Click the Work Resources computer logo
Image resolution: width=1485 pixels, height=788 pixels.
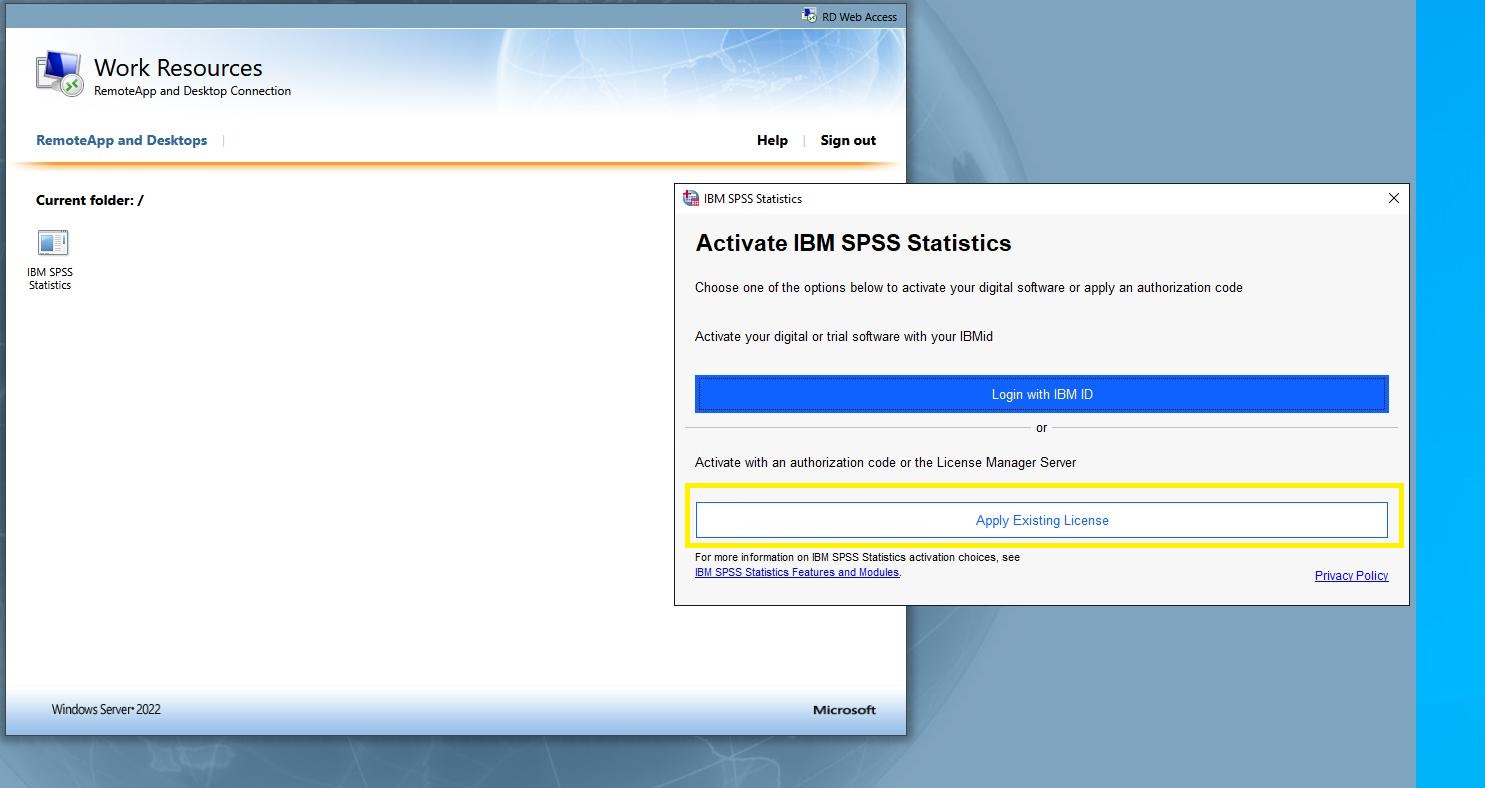[x=59, y=74]
